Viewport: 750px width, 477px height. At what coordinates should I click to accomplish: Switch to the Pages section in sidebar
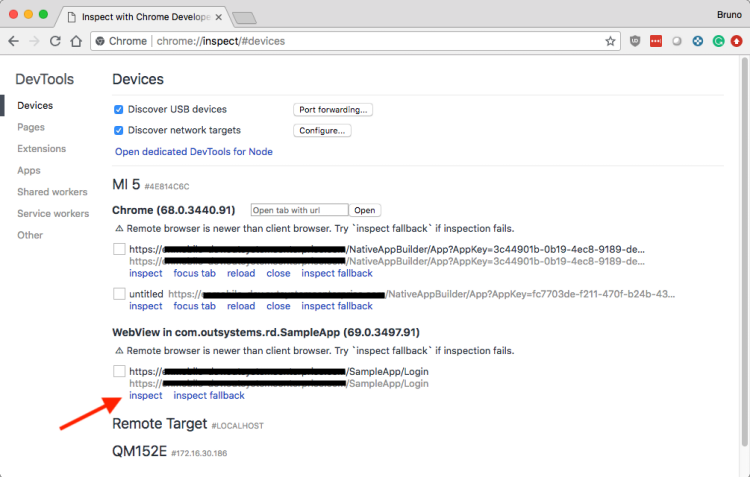(x=31, y=127)
